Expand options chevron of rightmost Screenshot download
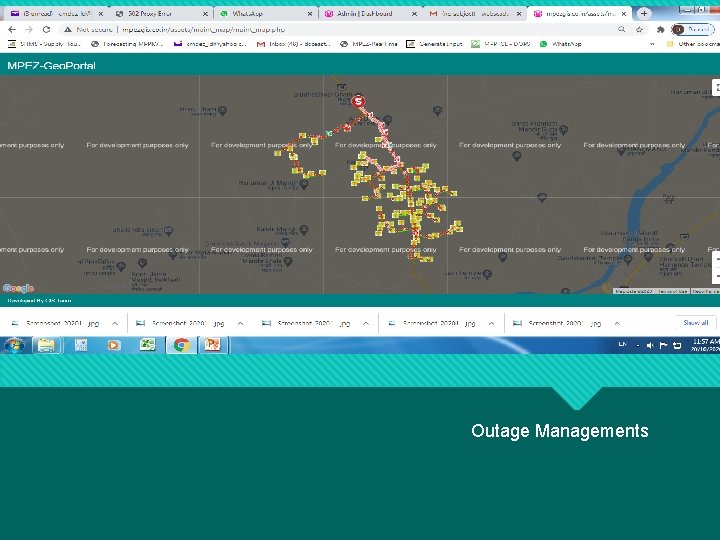The width and height of the screenshot is (720, 540). coord(617,323)
